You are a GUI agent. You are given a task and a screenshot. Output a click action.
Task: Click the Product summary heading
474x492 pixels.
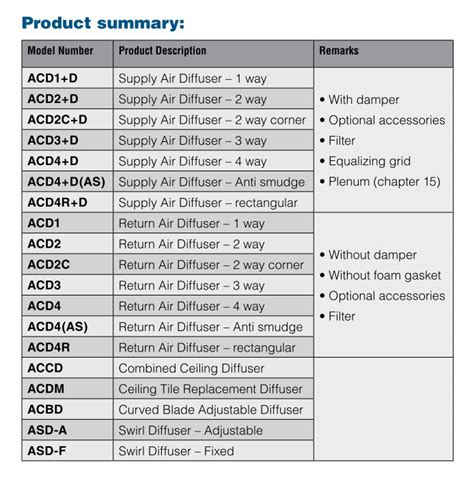coord(103,23)
